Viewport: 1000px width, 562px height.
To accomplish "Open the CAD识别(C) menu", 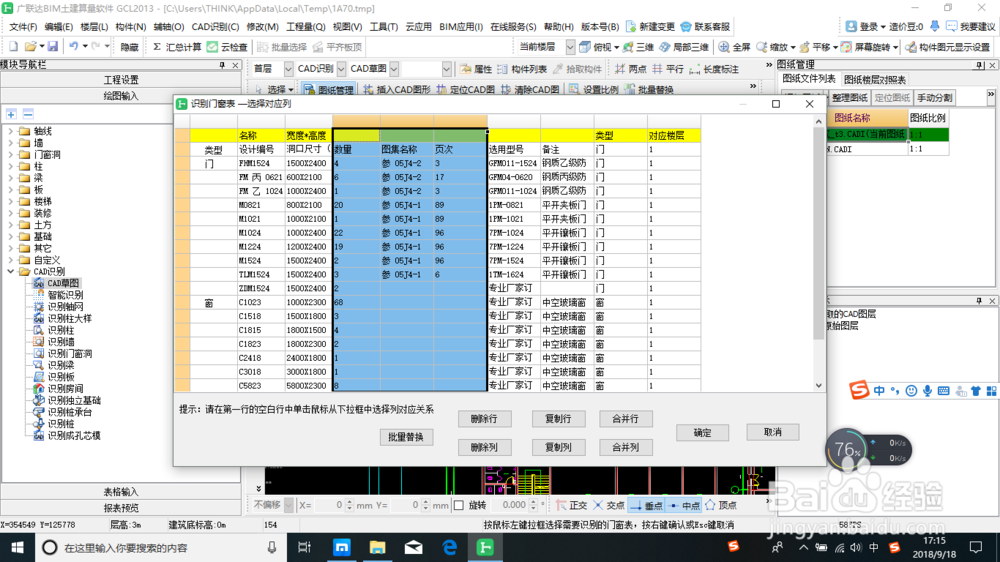I will click(215, 27).
